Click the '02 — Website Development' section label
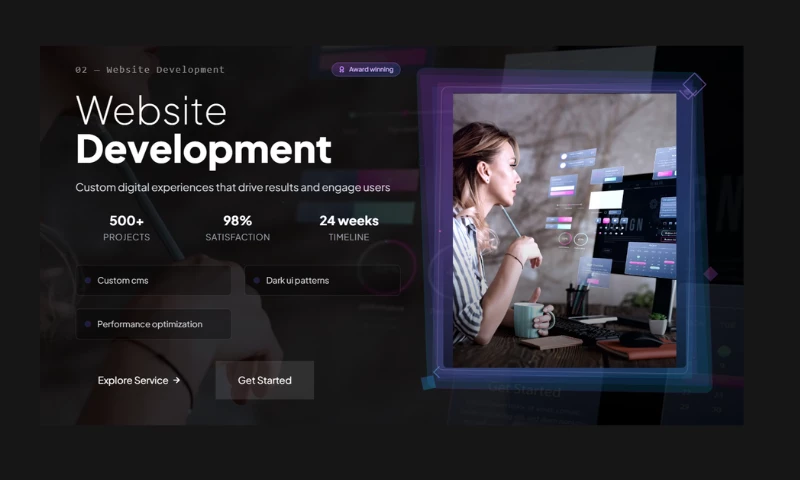 pos(150,70)
